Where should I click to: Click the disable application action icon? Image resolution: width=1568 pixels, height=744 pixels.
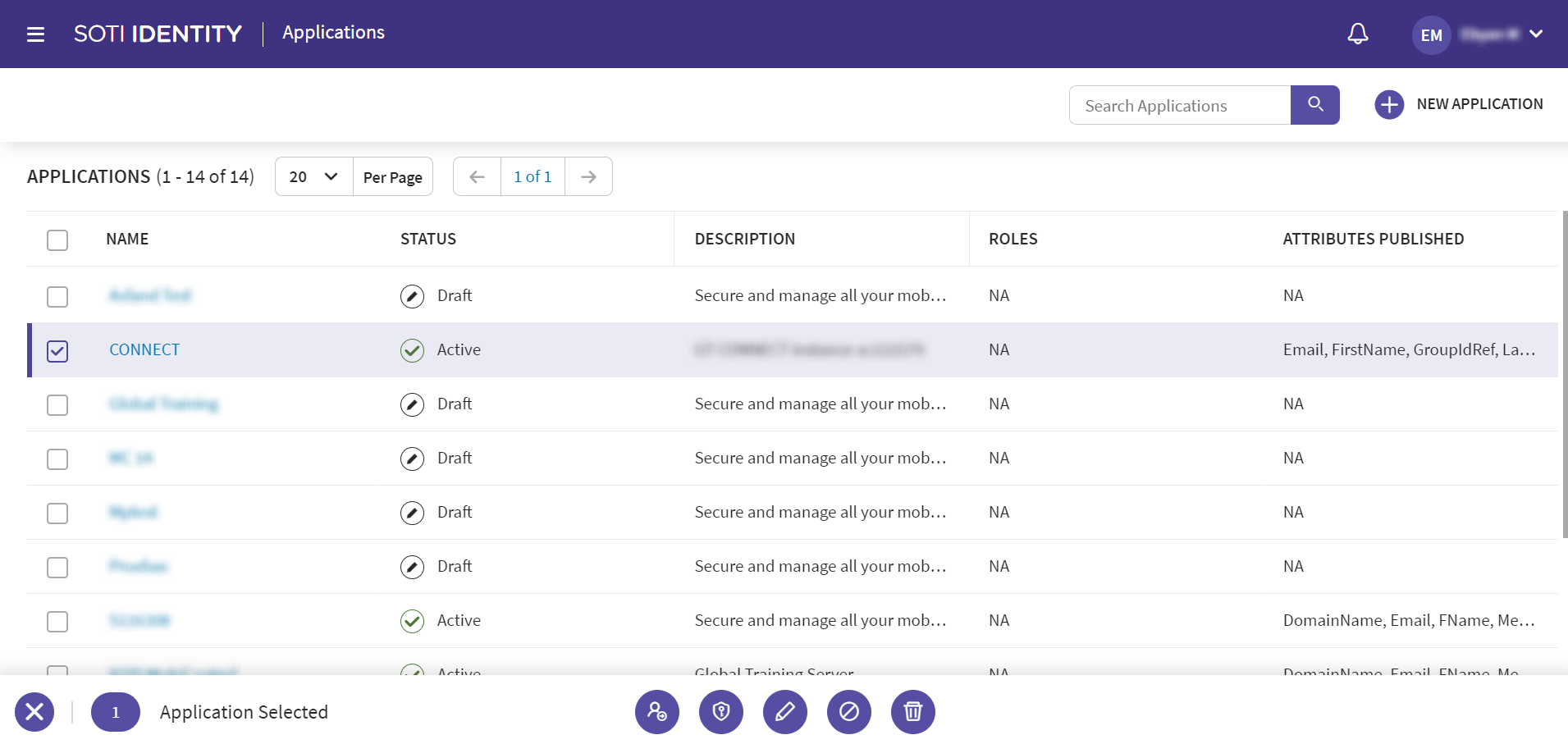tap(849, 711)
